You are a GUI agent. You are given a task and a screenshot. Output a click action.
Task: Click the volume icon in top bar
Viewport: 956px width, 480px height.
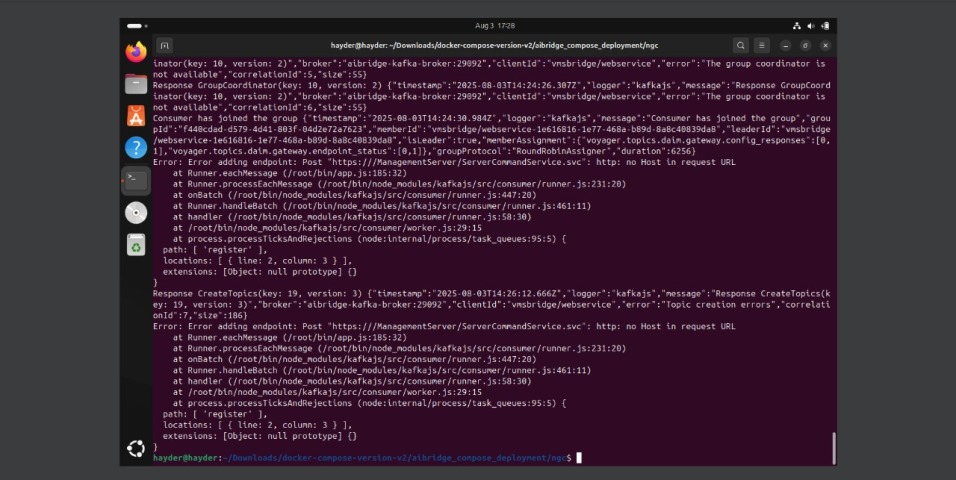[x=810, y=25]
